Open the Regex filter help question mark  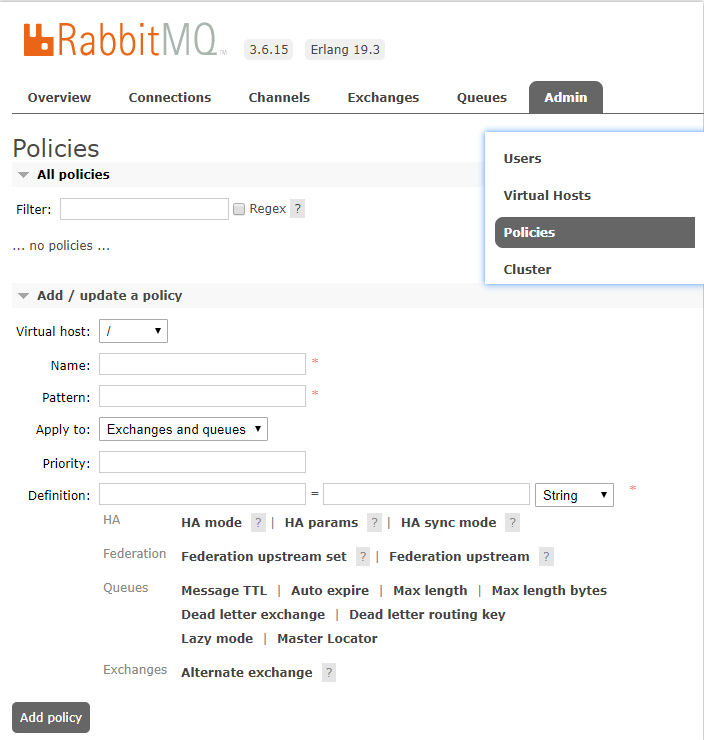click(x=298, y=209)
